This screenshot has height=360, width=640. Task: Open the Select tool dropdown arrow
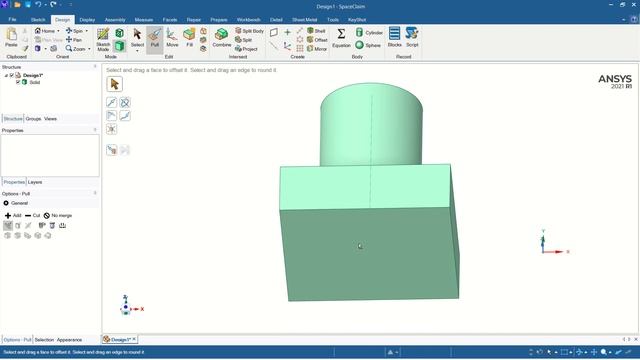(137, 51)
